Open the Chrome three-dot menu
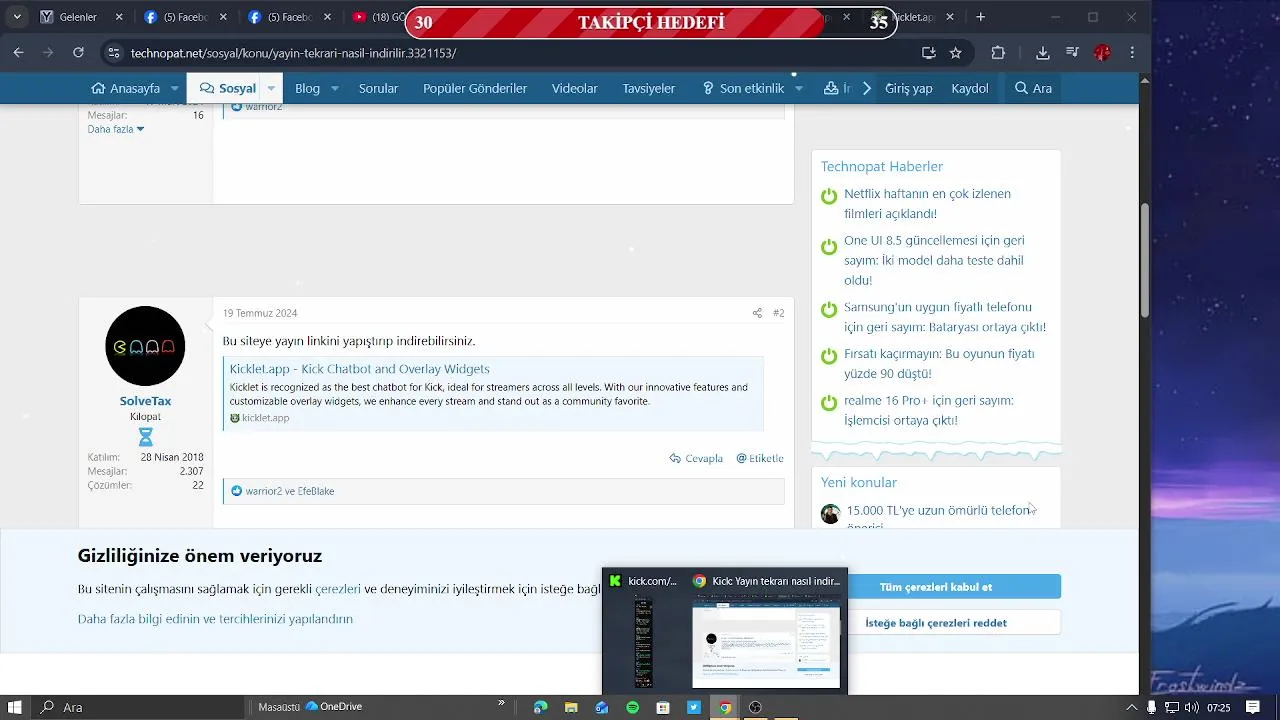 [x=1132, y=53]
